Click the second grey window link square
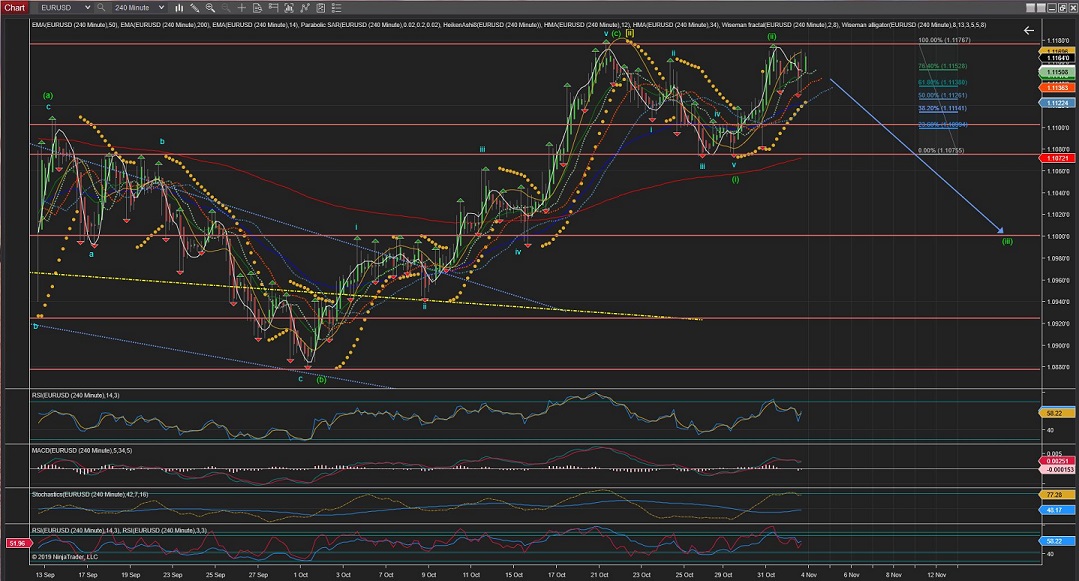The width and height of the screenshot is (1079, 581). 1040,8
